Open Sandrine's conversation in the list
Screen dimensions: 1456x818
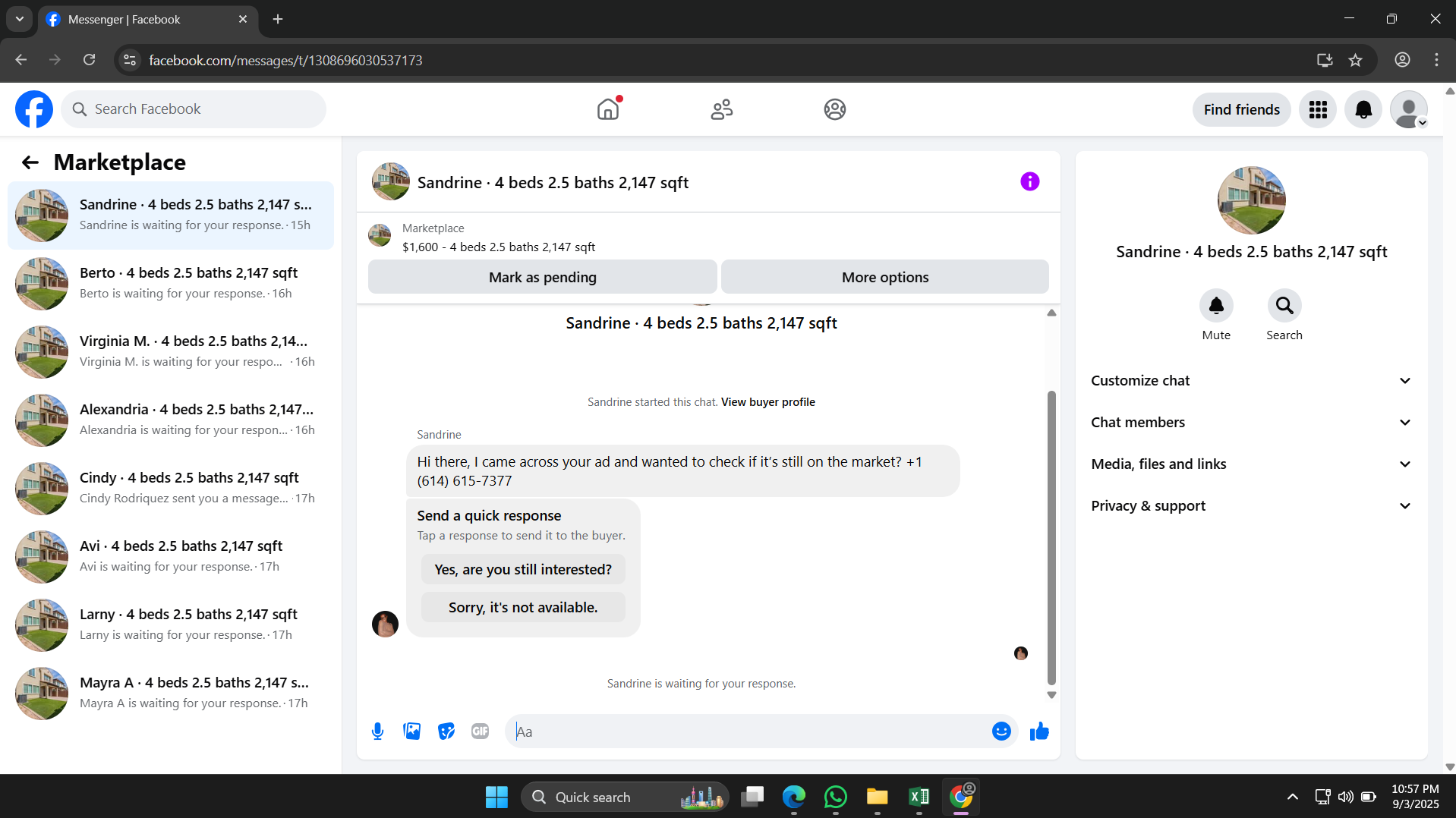click(171, 216)
